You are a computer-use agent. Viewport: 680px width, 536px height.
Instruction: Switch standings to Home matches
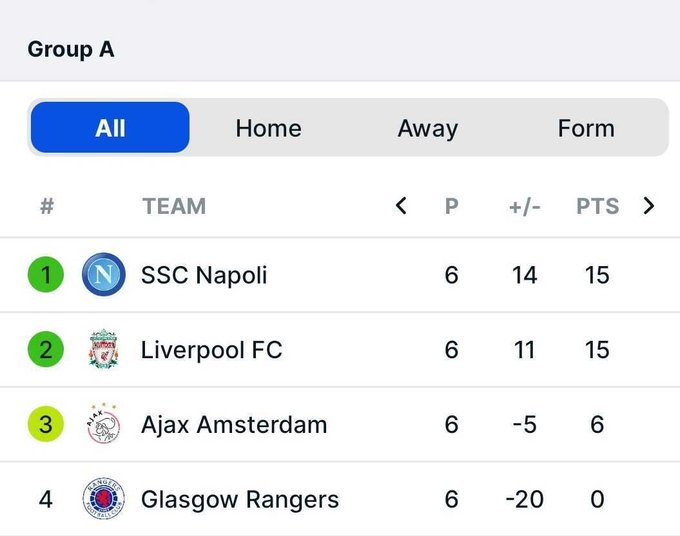[268, 128]
